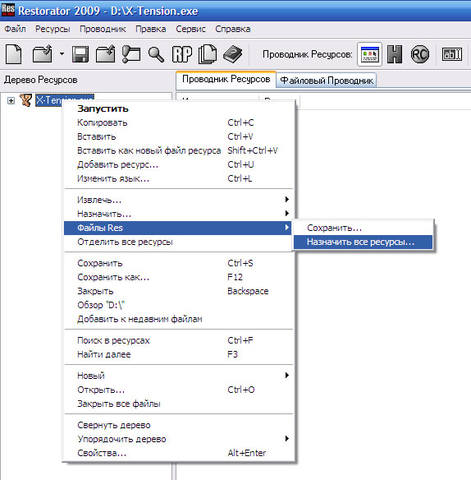Screen dimensions: 471x480
Task: Choose Отделить все ресурсы
Action: coord(179,242)
